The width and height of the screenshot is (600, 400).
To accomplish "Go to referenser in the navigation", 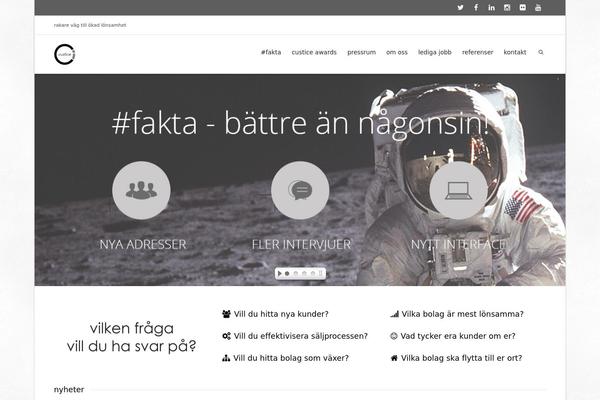I will [x=478, y=52].
